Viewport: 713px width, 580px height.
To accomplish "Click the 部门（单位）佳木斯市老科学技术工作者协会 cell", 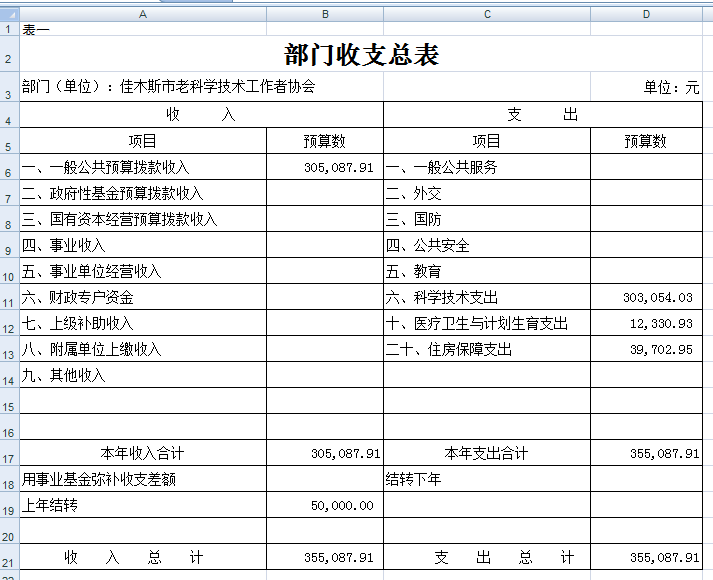I will (x=201, y=86).
